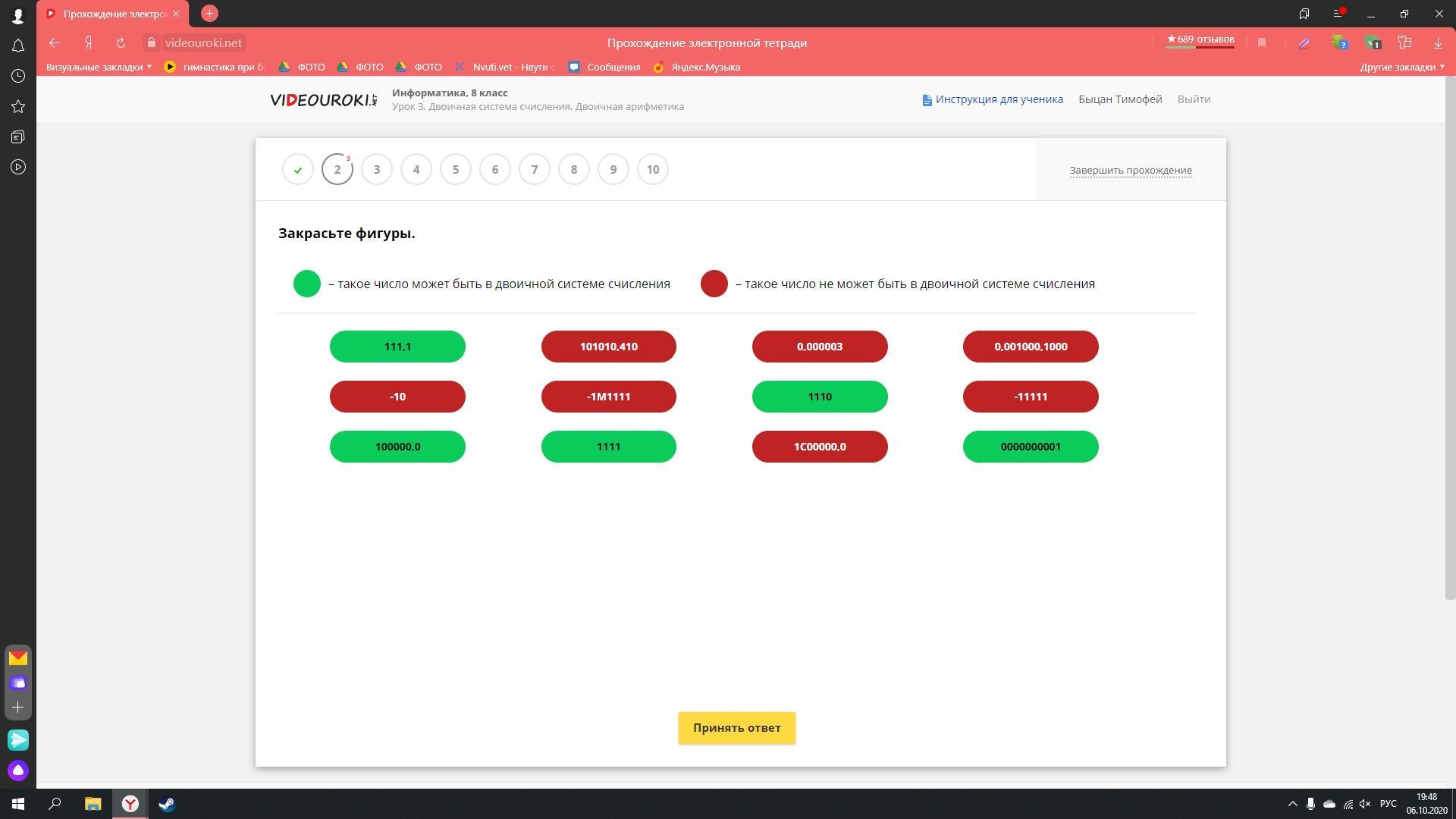Image resolution: width=1456 pixels, height=819 pixels.
Task: Show hidden system tray icons chevron
Action: tap(1292, 804)
